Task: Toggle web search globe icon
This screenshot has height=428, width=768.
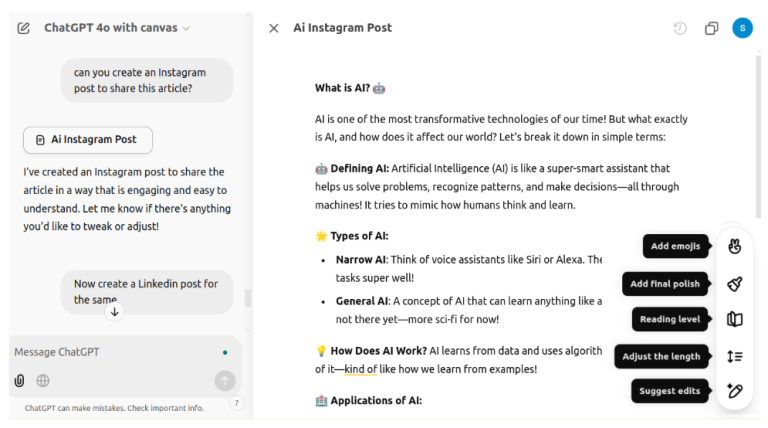Action: click(x=43, y=380)
